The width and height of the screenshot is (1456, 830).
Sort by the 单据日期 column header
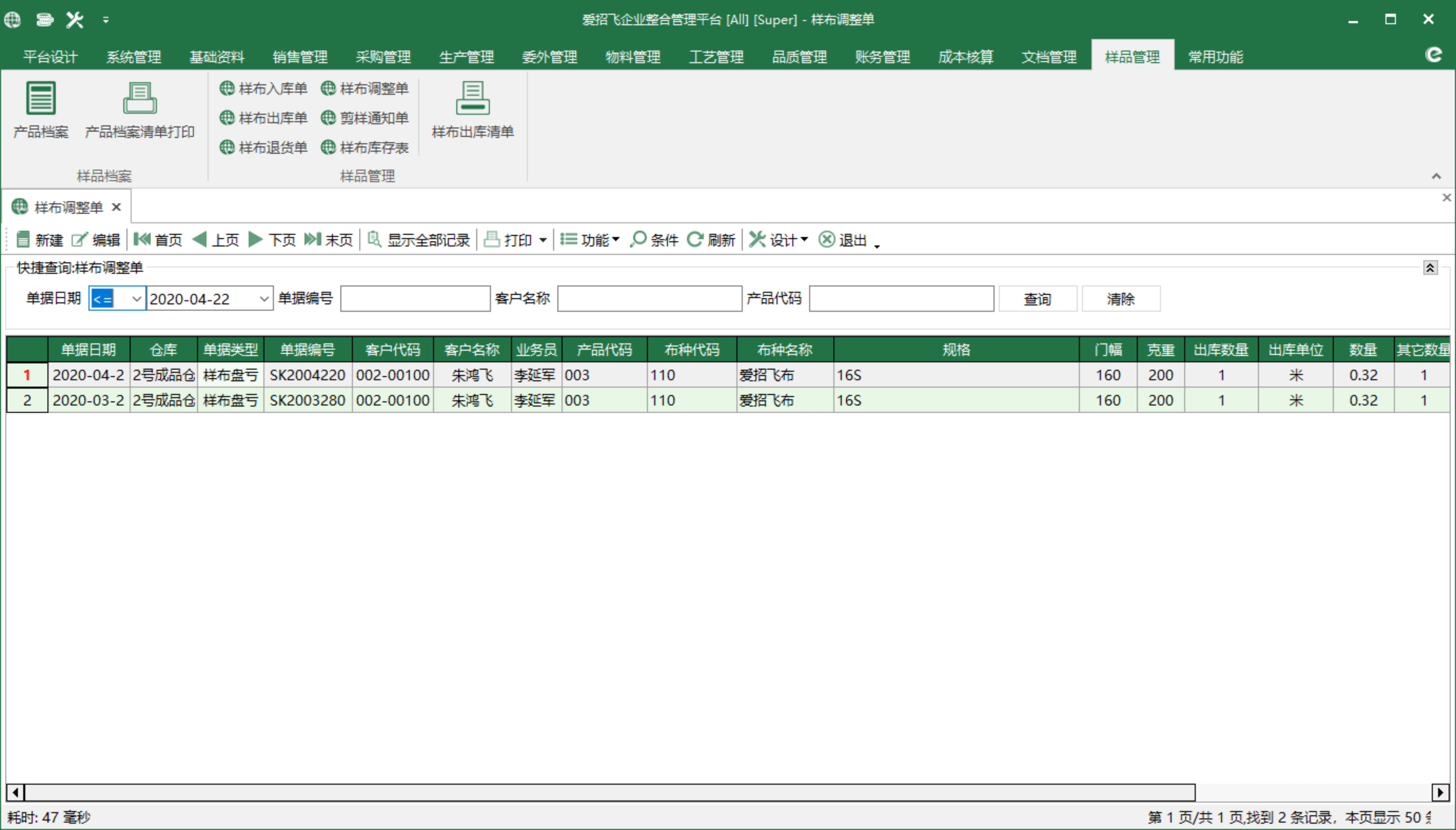(88, 350)
